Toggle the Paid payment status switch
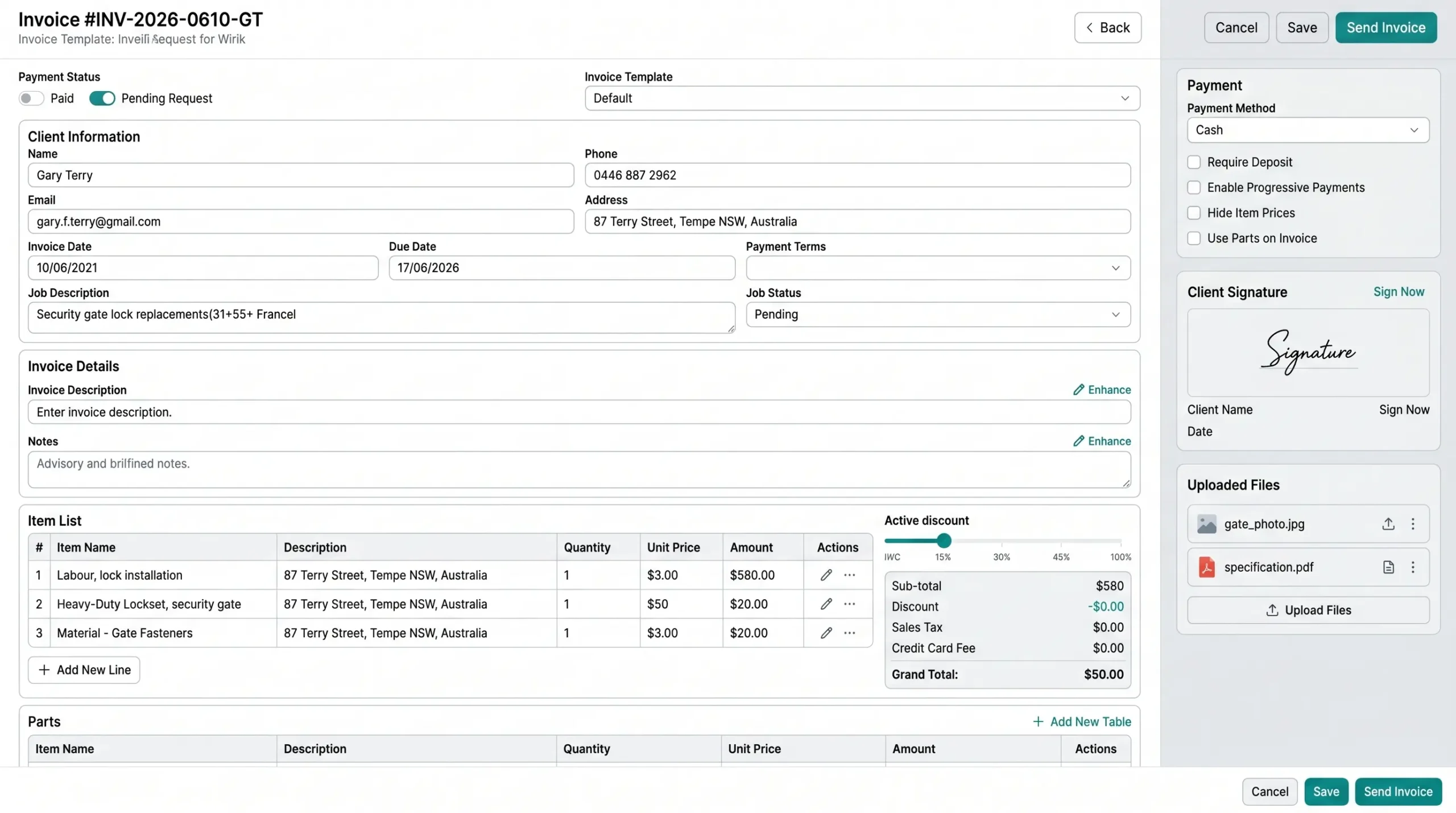Screen dimensions: 1456x813 click(x=31, y=98)
